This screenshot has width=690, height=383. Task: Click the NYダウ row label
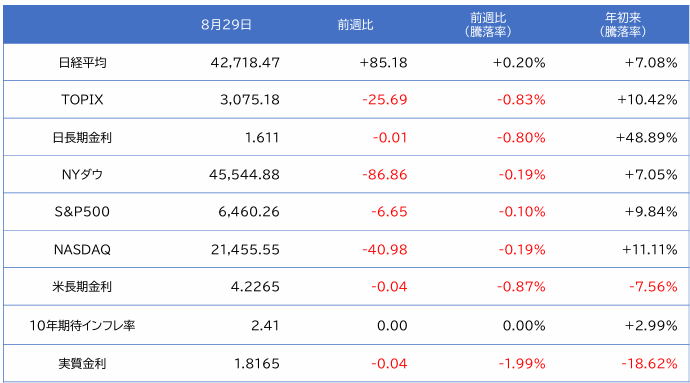pyautogui.click(x=82, y=175)
